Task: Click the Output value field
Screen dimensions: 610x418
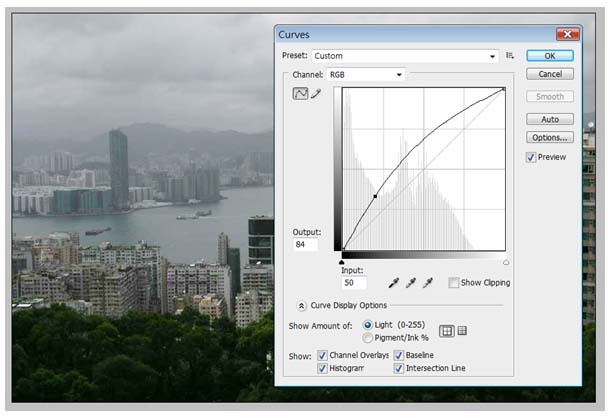Action: [x=306, y=245]
